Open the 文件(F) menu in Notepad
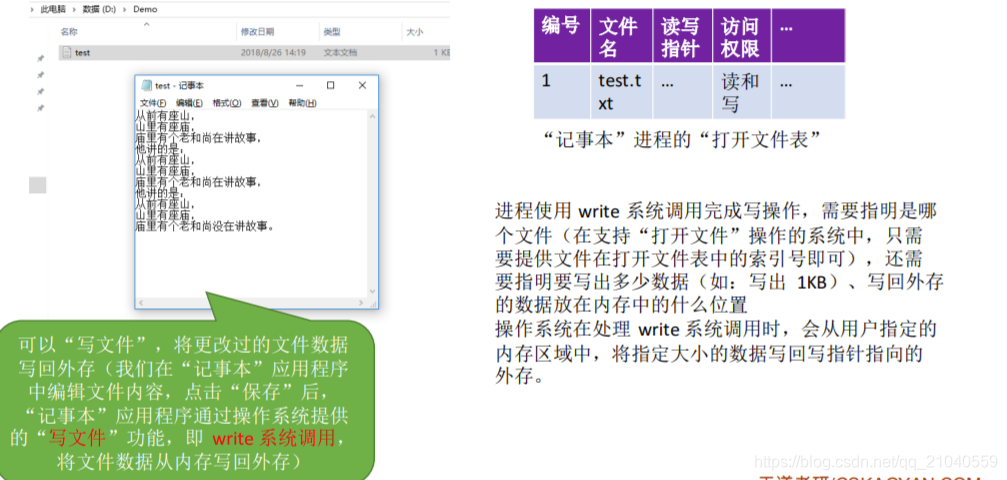1007x480 pixels. (153, 103)
